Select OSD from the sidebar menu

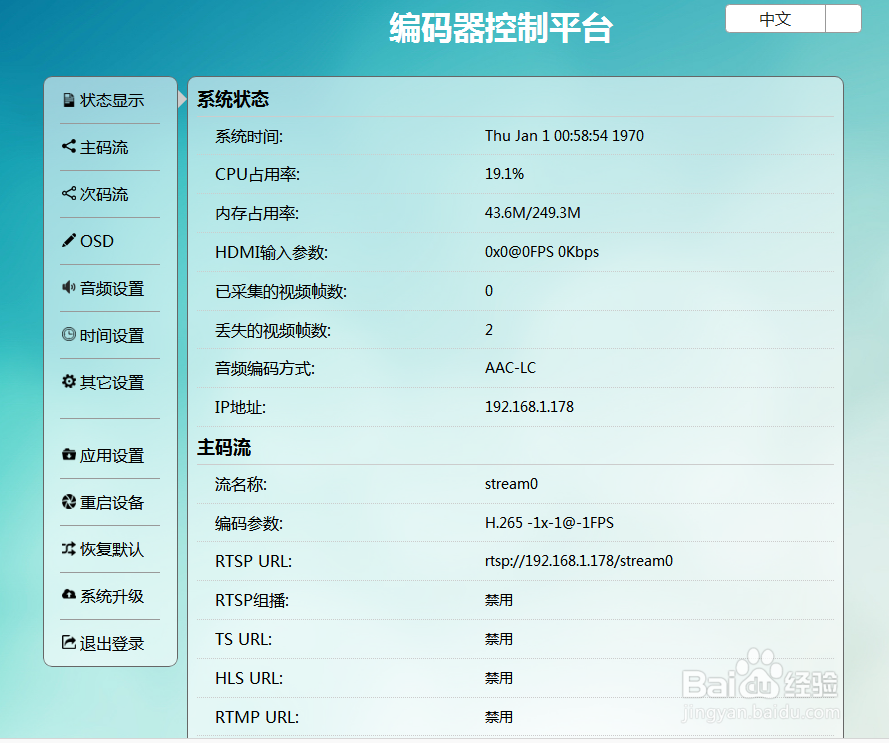pyautogui.click(x=95, y=241)
